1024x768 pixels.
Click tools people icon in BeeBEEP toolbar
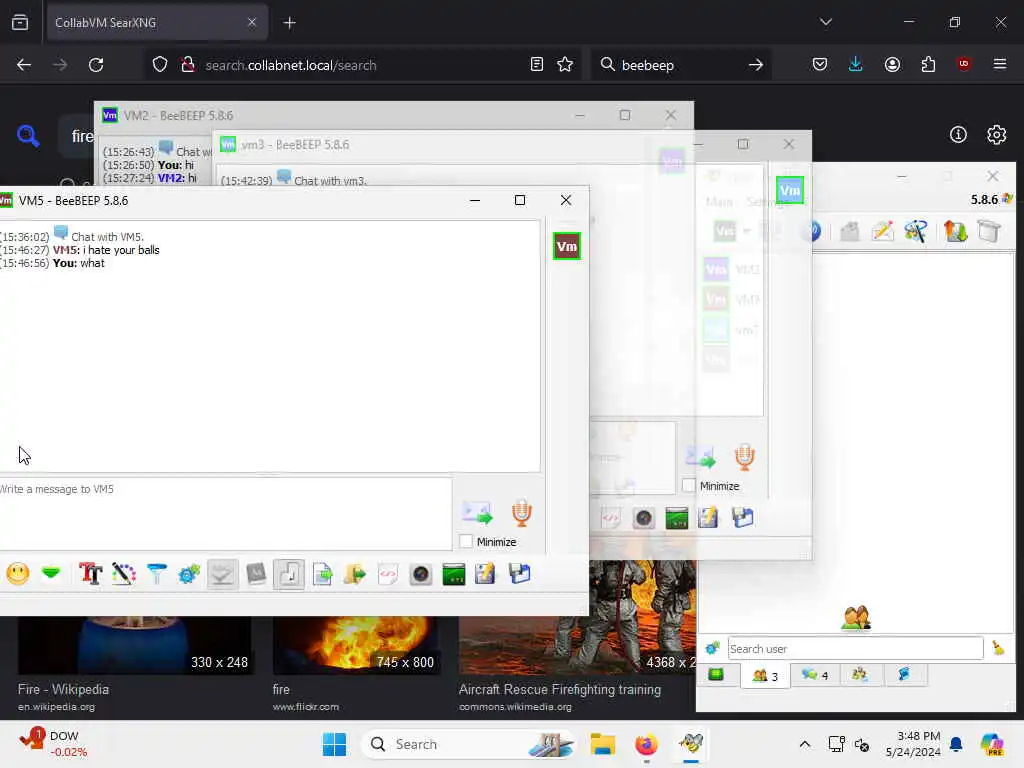tap(916, 231)
